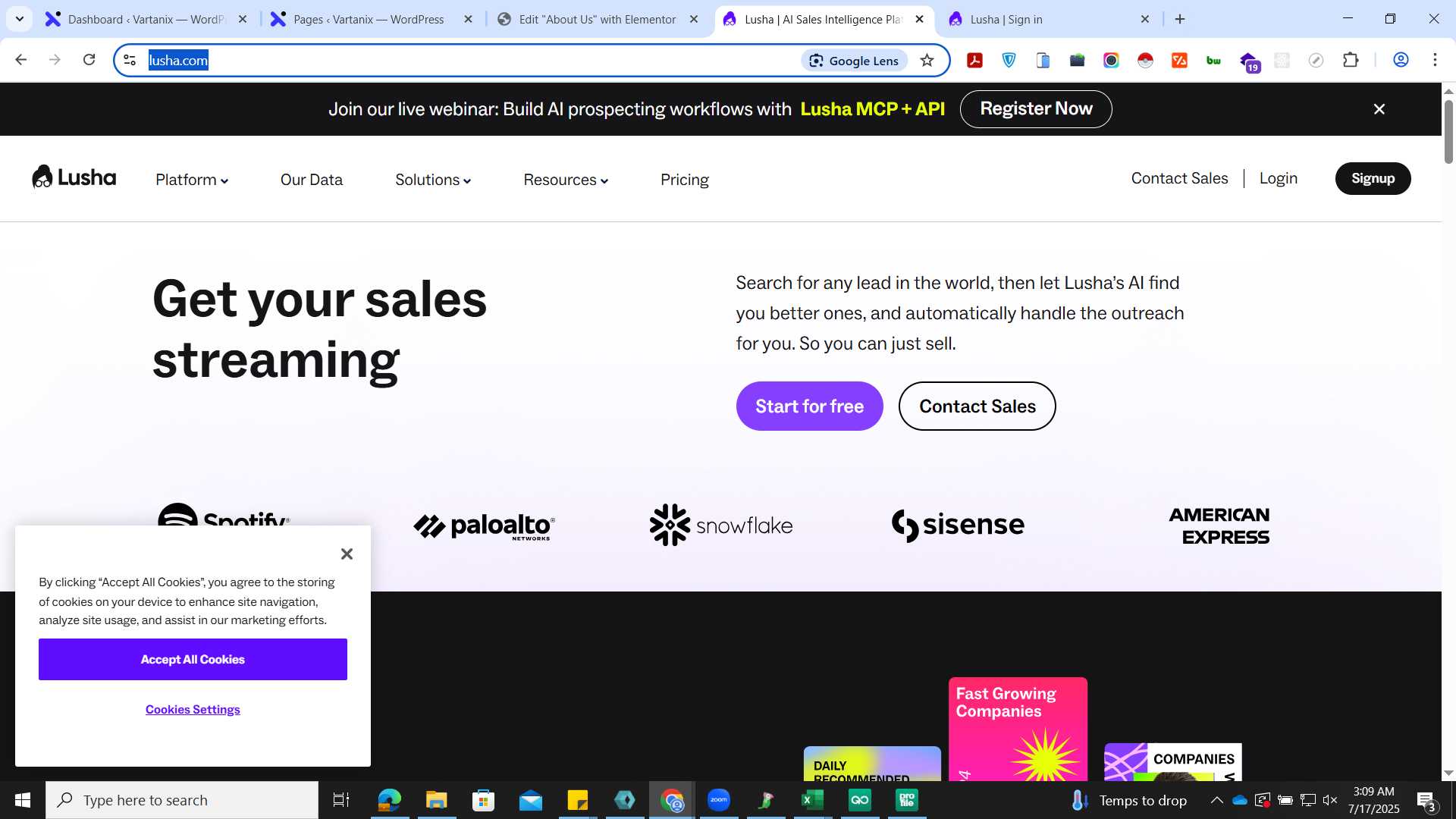Image resolution: width=1456 pixels, height=819 pixels.
Task: Open Microsoft Store from taskbar
Action: 483,800
